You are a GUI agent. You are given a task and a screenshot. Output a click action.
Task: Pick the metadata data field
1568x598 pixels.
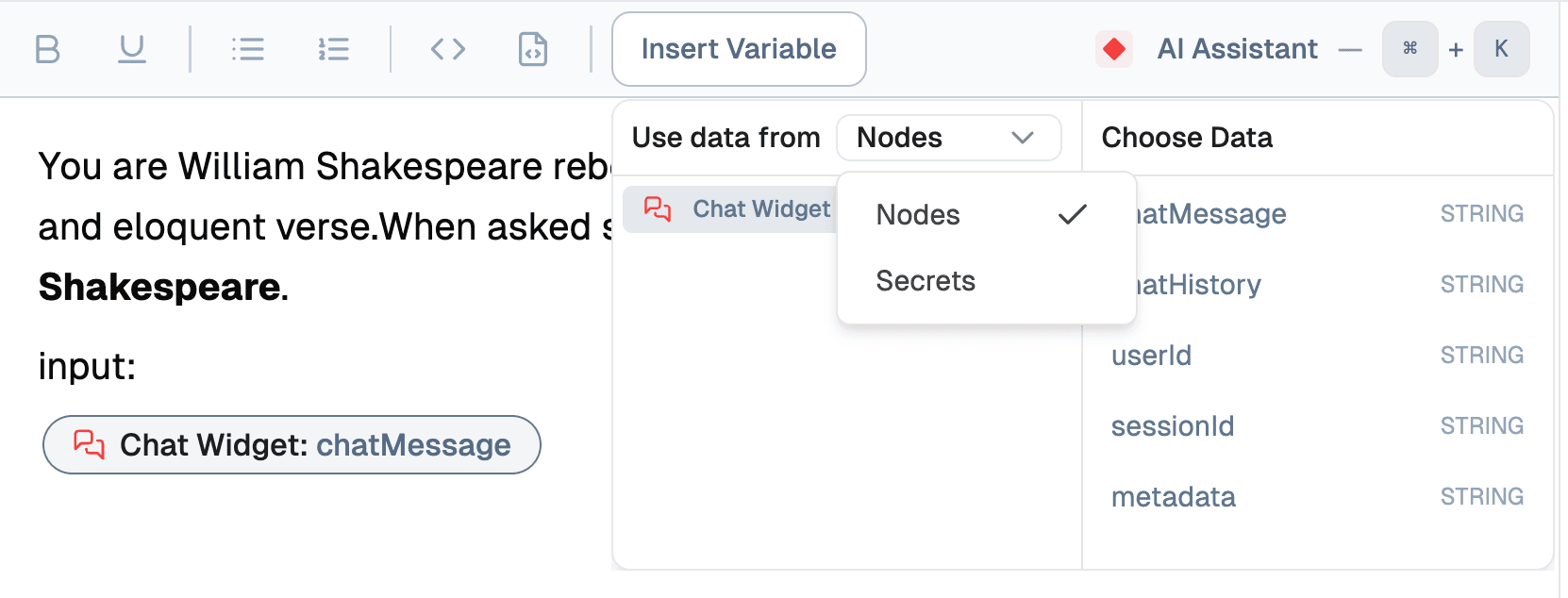pos(1174,497)
